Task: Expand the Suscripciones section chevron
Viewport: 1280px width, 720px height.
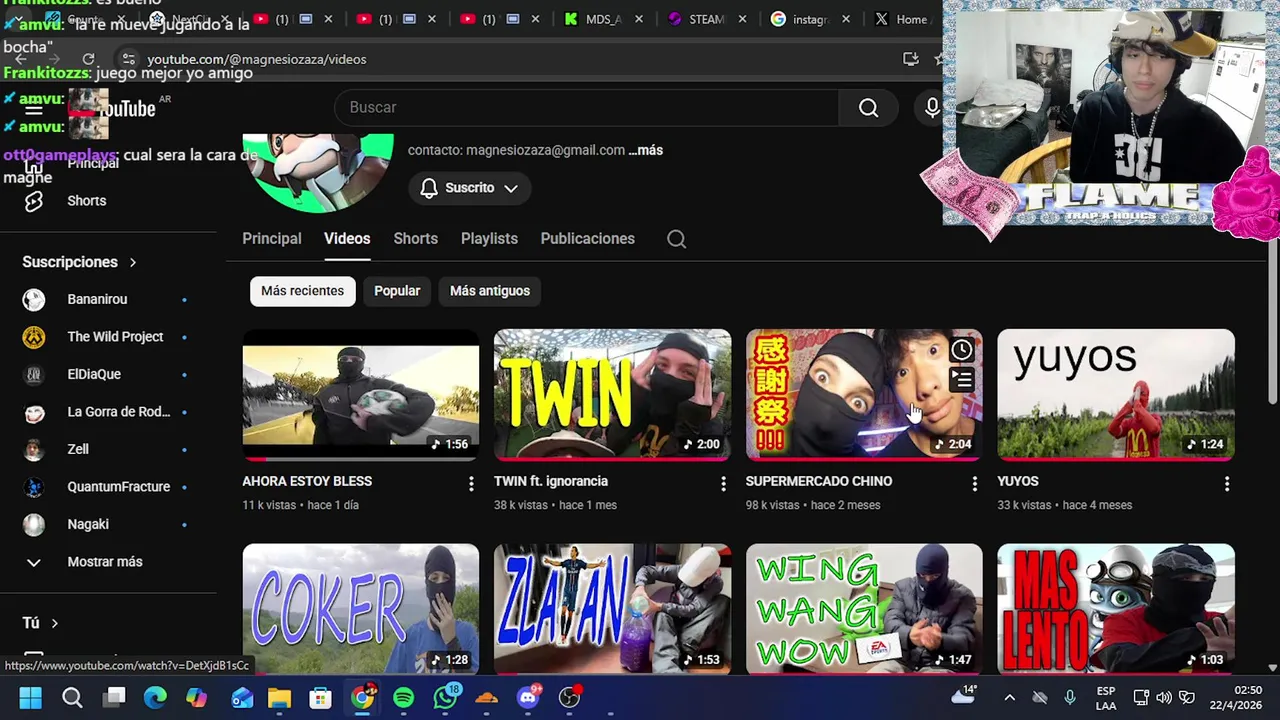Action: click(x=132, y=262)
